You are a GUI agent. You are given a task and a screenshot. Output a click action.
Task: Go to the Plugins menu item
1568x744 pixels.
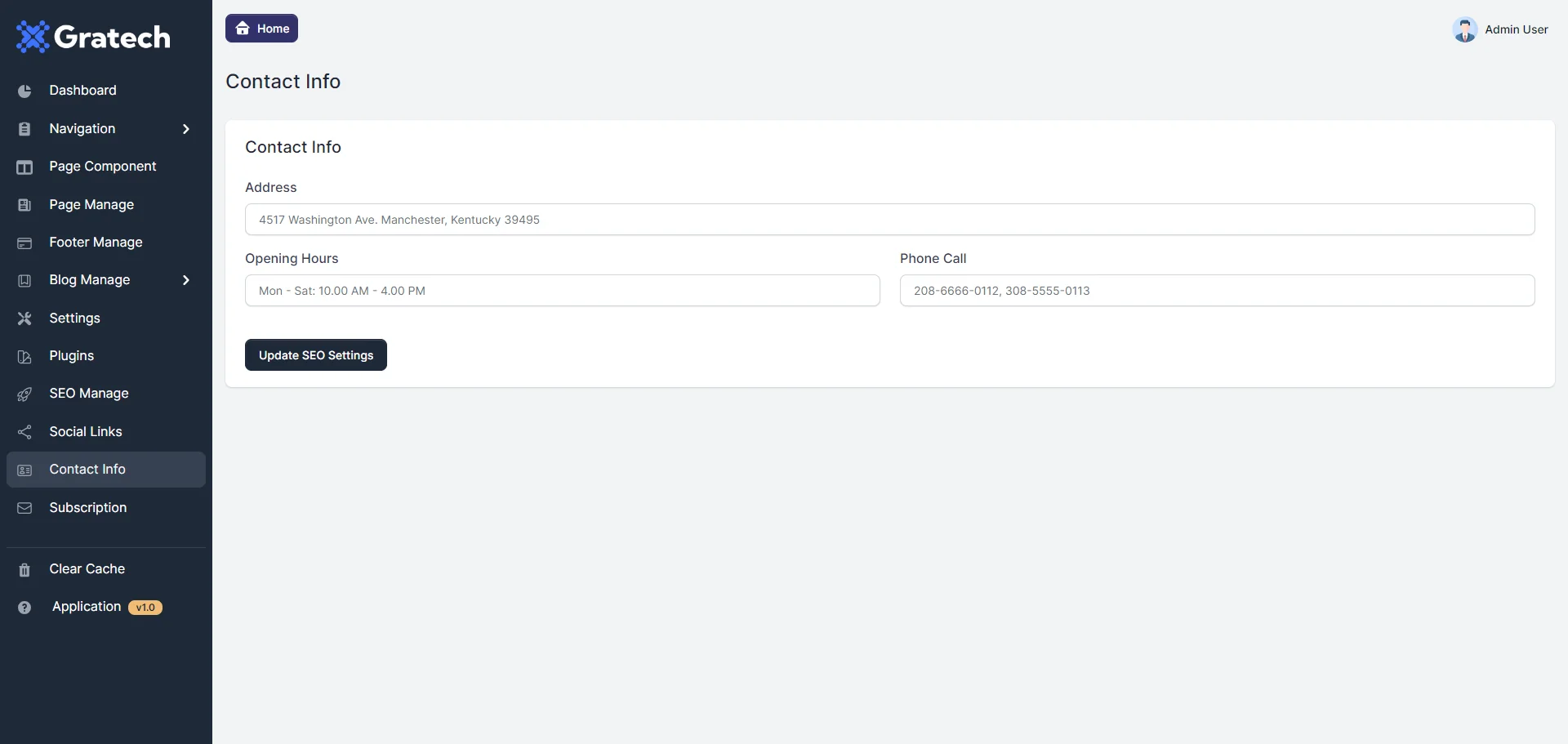coord(72,356)
